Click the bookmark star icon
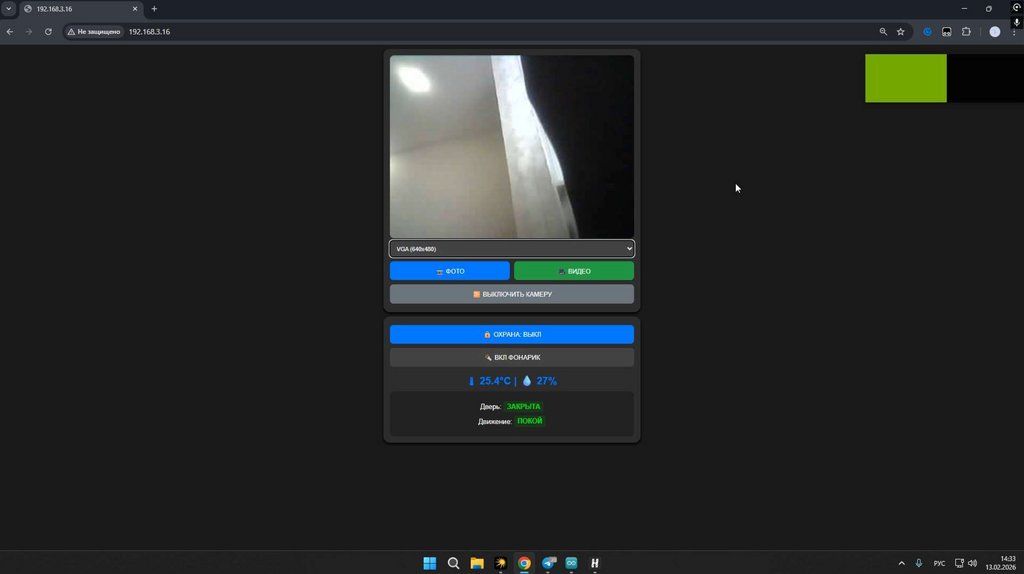1024x574 pixels. pyautogui.click(x=900, y=32)
